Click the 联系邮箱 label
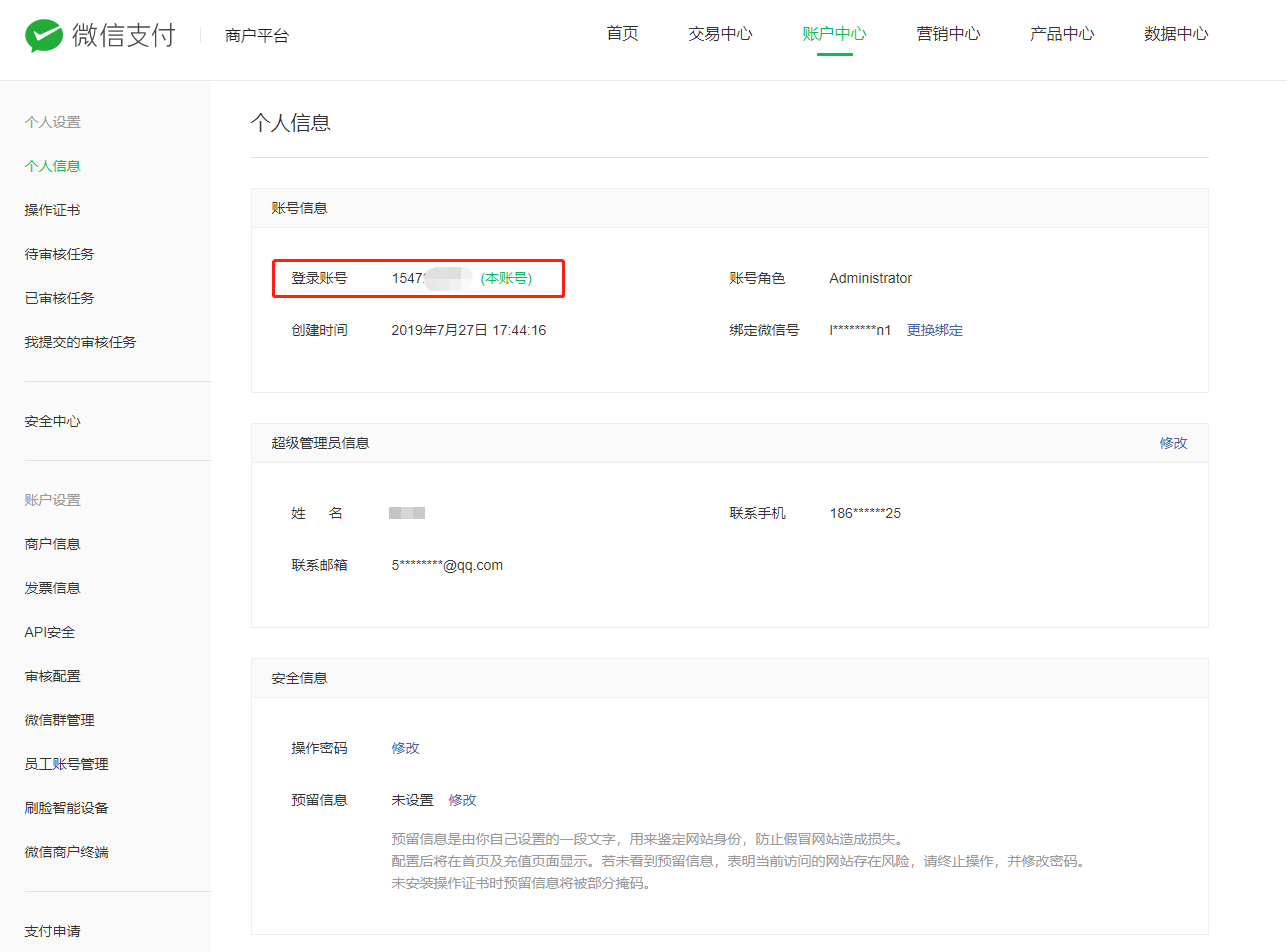This screenshot has height=952, width=1287. coord(320,565)
